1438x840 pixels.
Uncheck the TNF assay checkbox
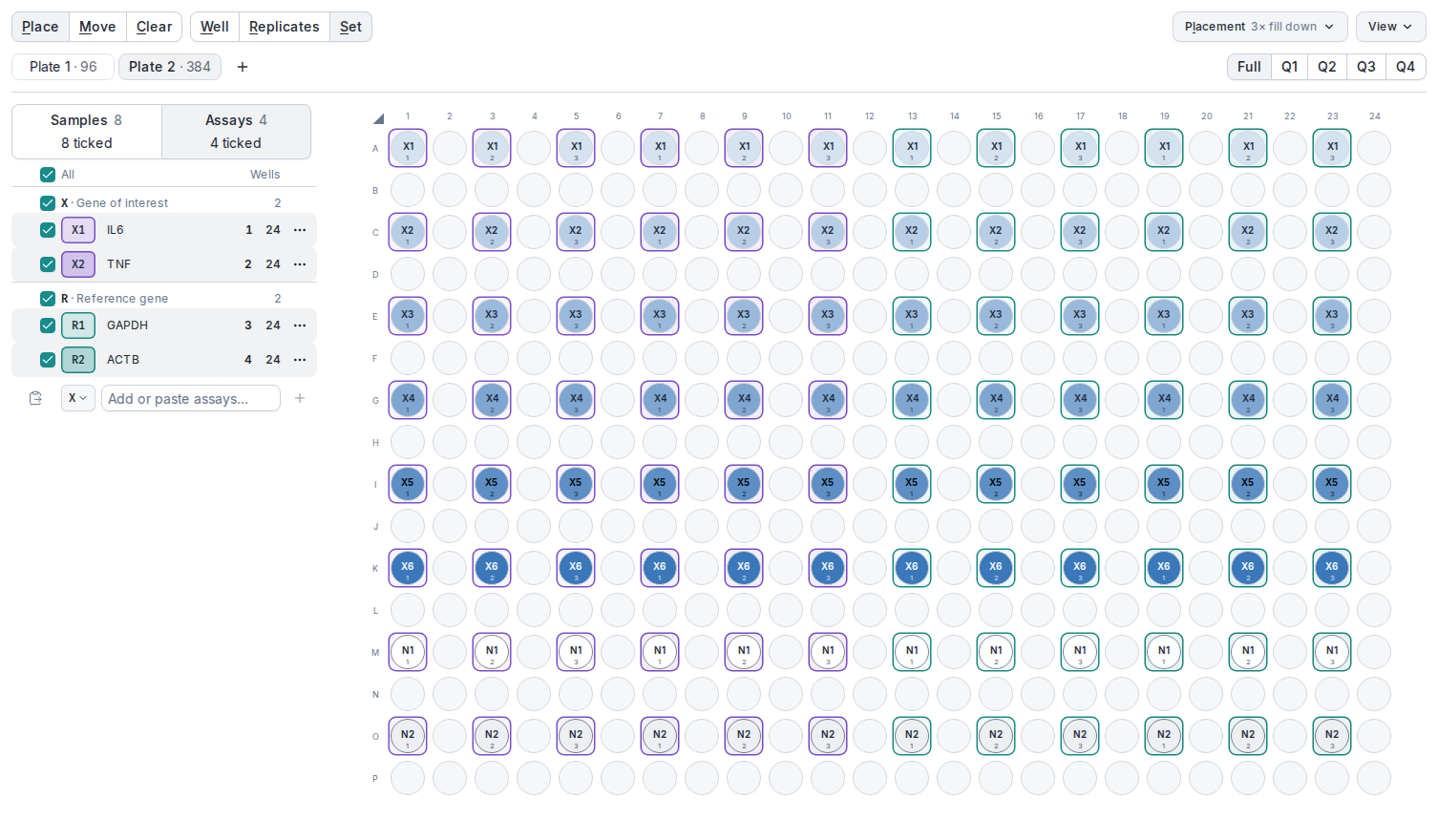tap(48, 264)
